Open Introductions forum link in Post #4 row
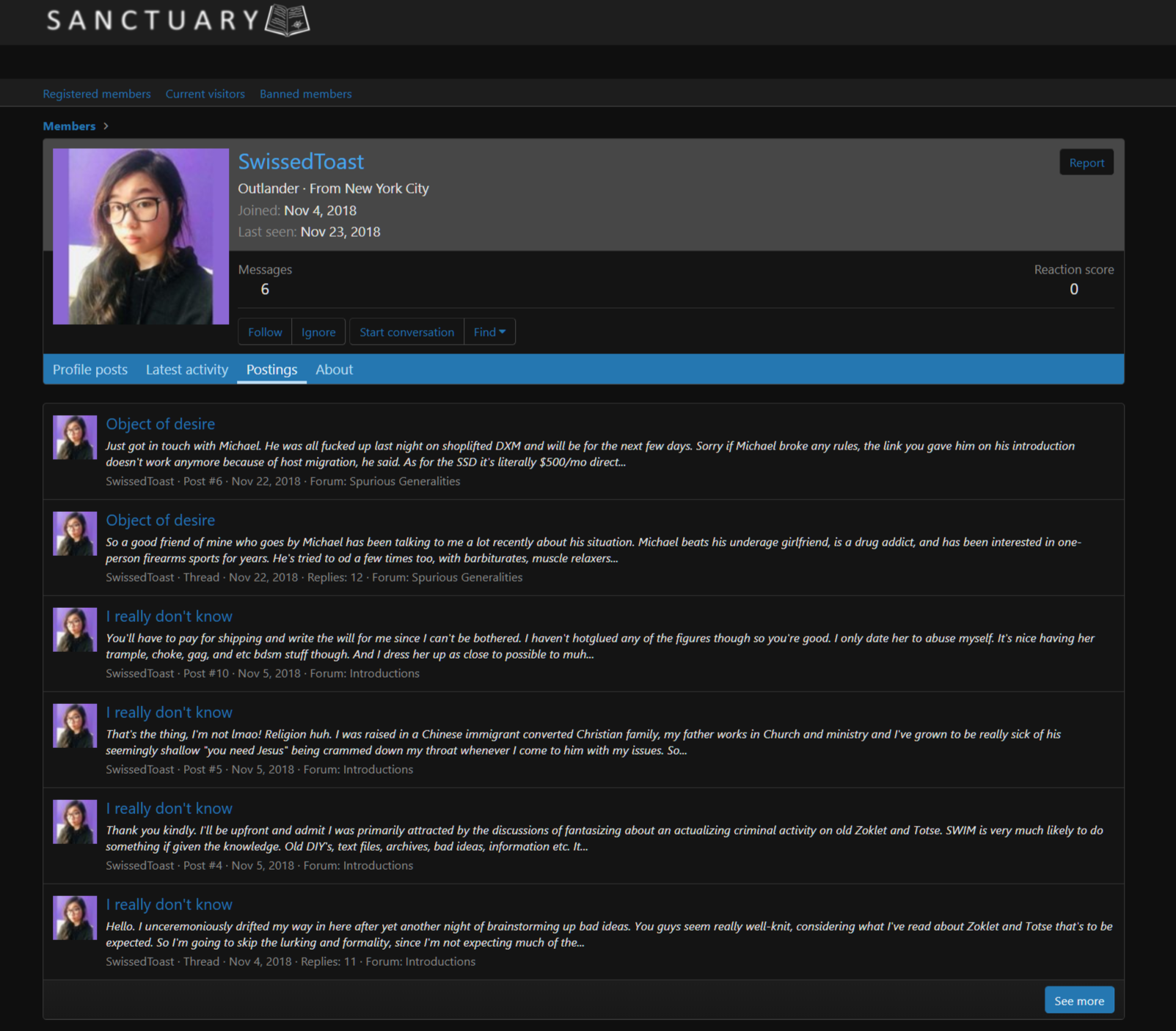The image size is (1176, 1031). [x=378, y=865]
